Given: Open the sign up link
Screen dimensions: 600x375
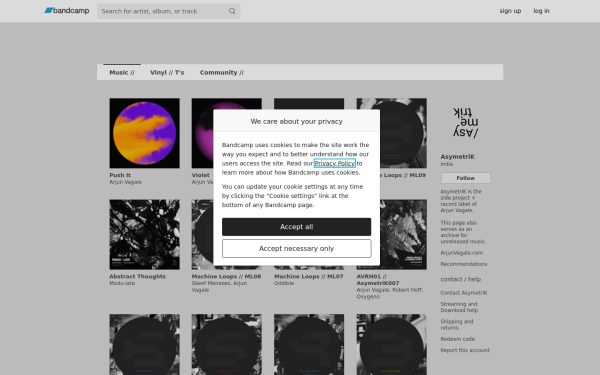Looking at the screenshot, I should pyautogui.click(x=510, y=11).
